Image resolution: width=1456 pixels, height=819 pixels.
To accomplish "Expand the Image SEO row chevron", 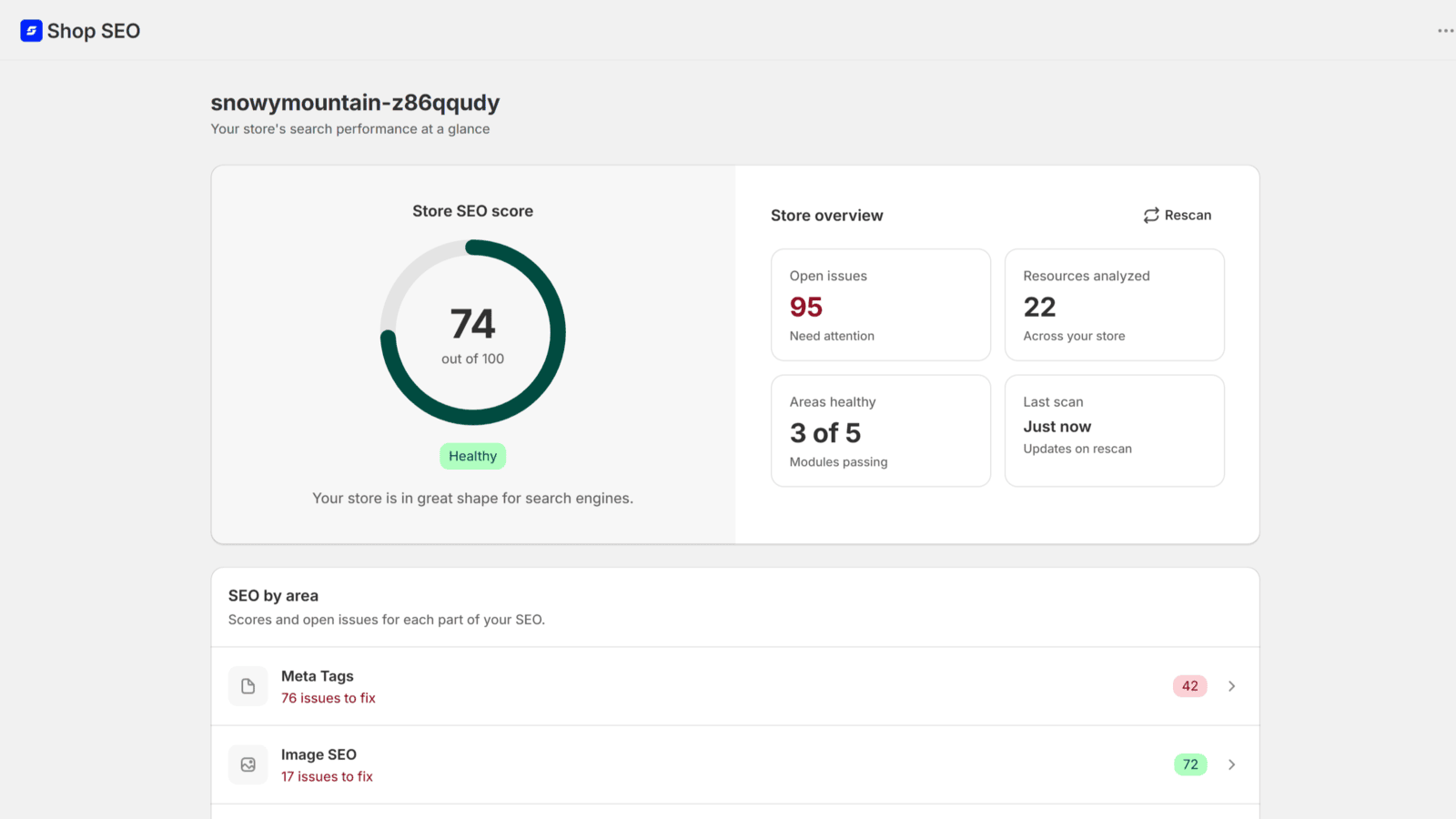I will (x=1232, y=764).
